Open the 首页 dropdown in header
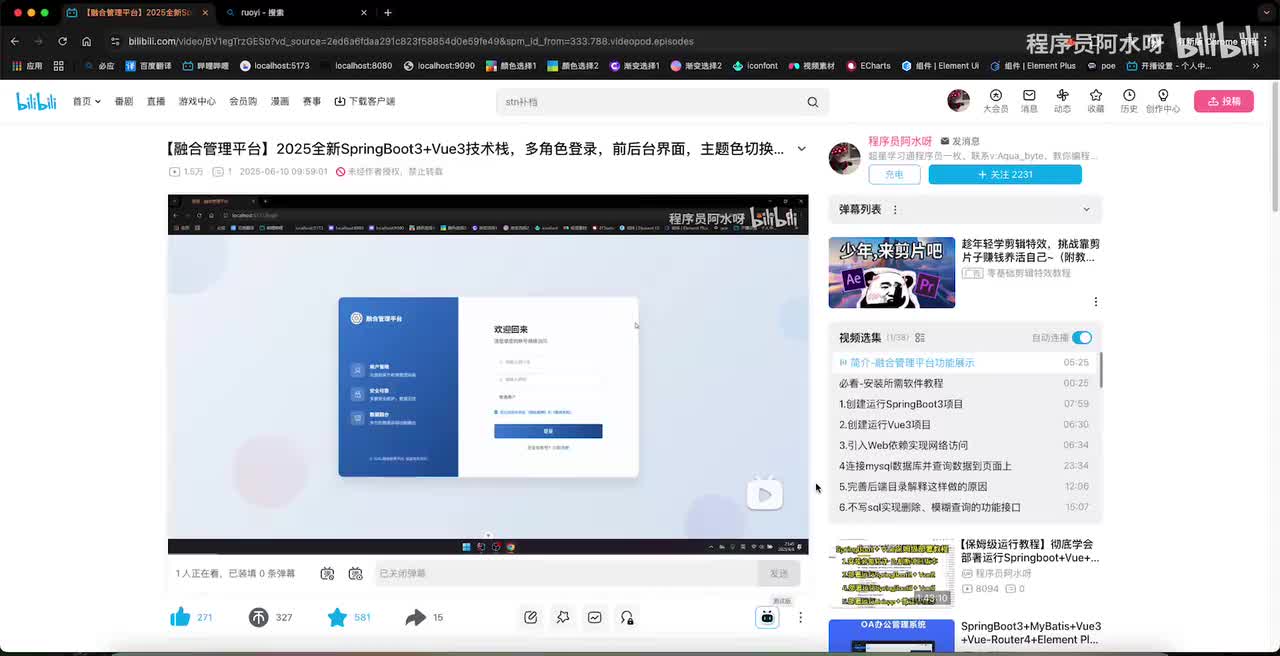The width and height of the screenshot is (1280, 656). pyautogui.click(x=86, y=102)
